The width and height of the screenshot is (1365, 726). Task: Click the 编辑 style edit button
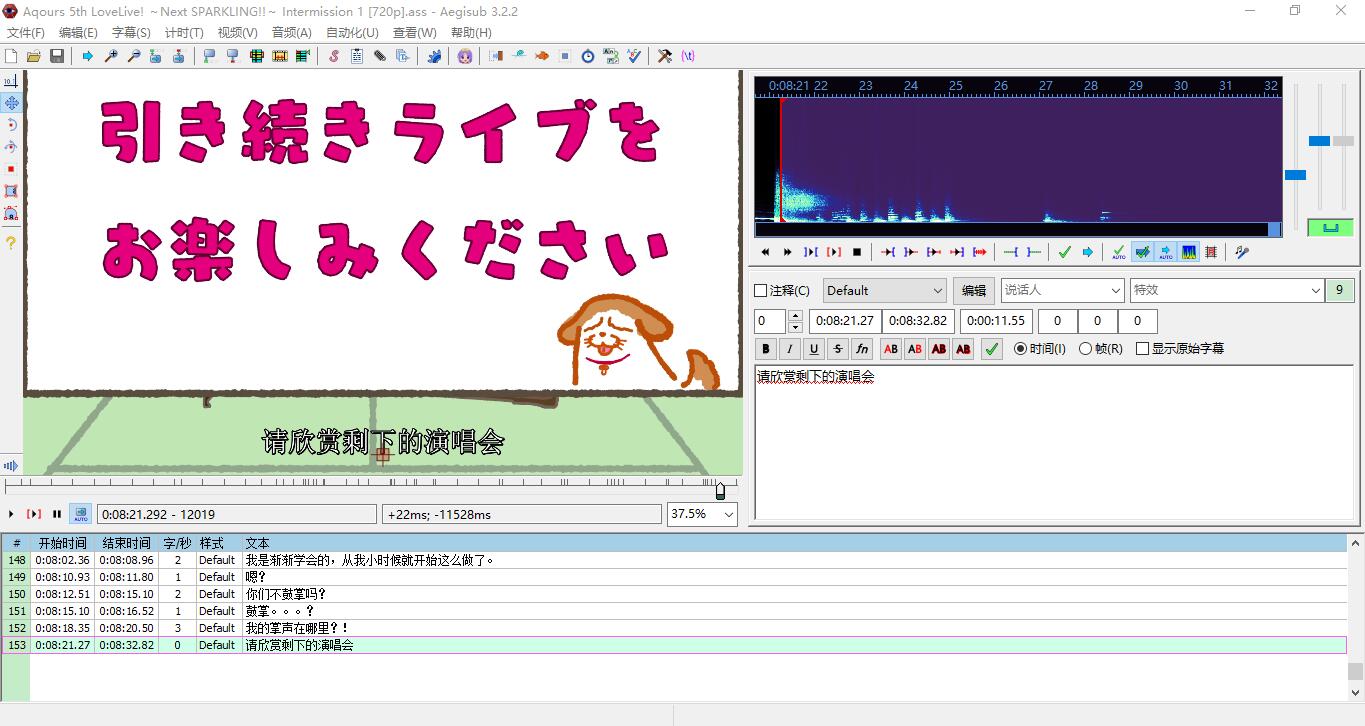(x=973, y=291)
